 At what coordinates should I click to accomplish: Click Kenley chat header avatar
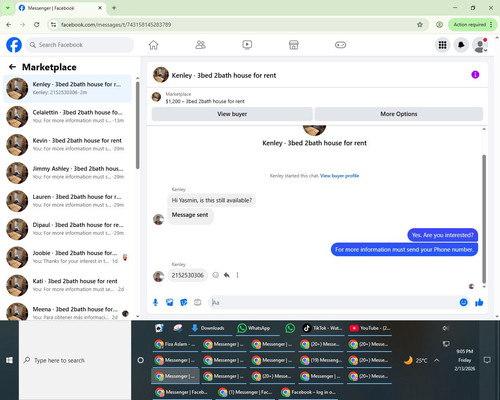click(x=161, y=75)
